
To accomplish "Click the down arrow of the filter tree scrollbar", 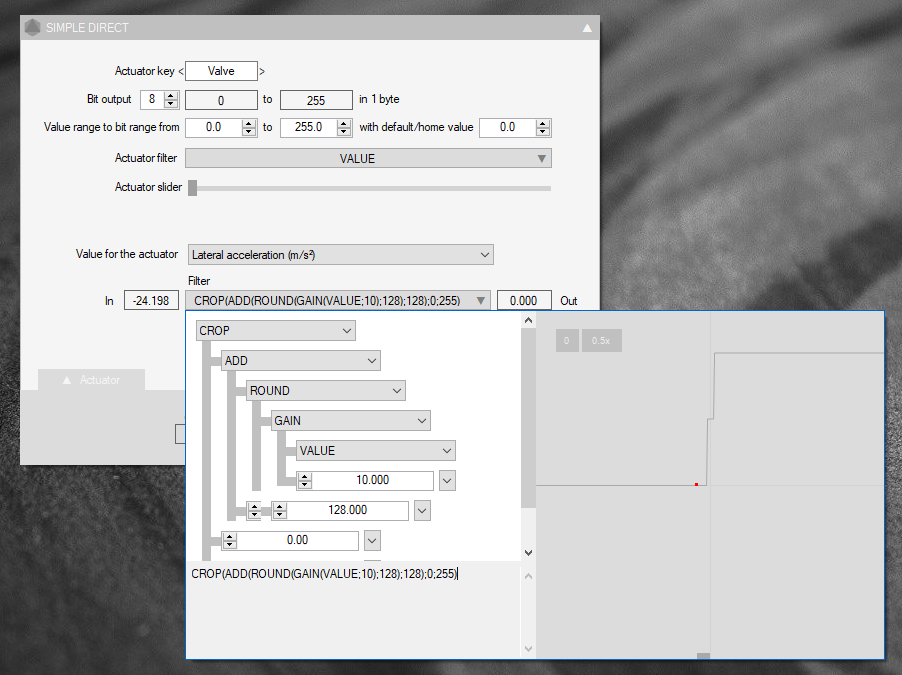I will (x=528, y=552).
